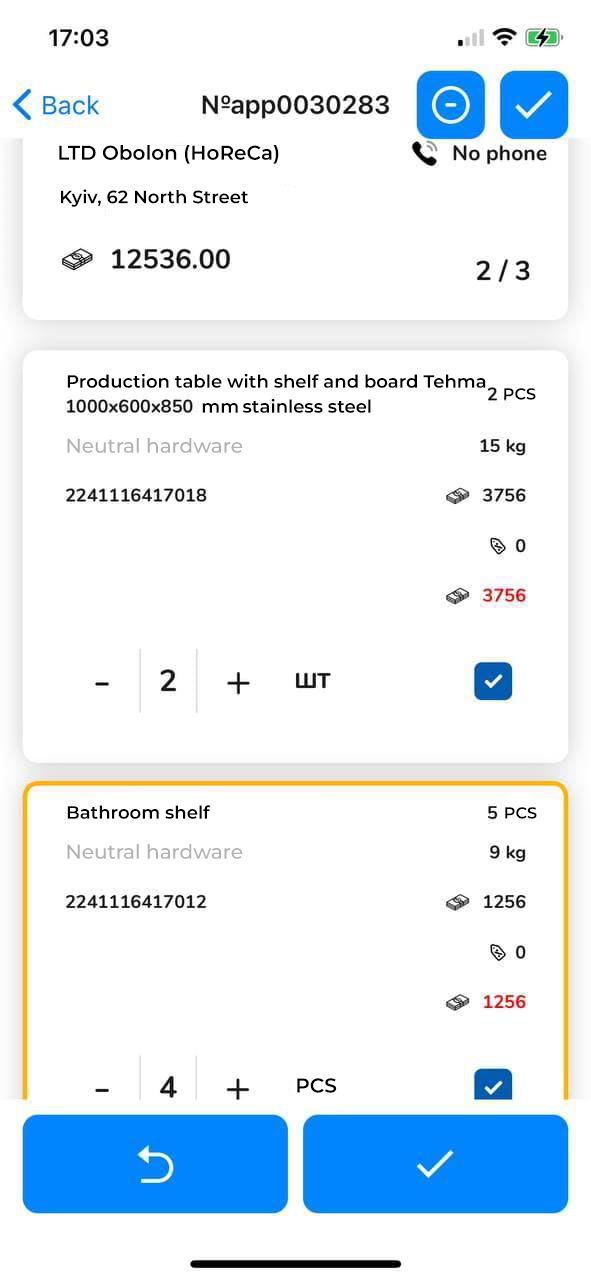Image resolution: width=591 pixels, height=1280 pixels.
Task: Tap the undo arrow button at bottom
Action: pyautogui.click(x=155, y=1164)
